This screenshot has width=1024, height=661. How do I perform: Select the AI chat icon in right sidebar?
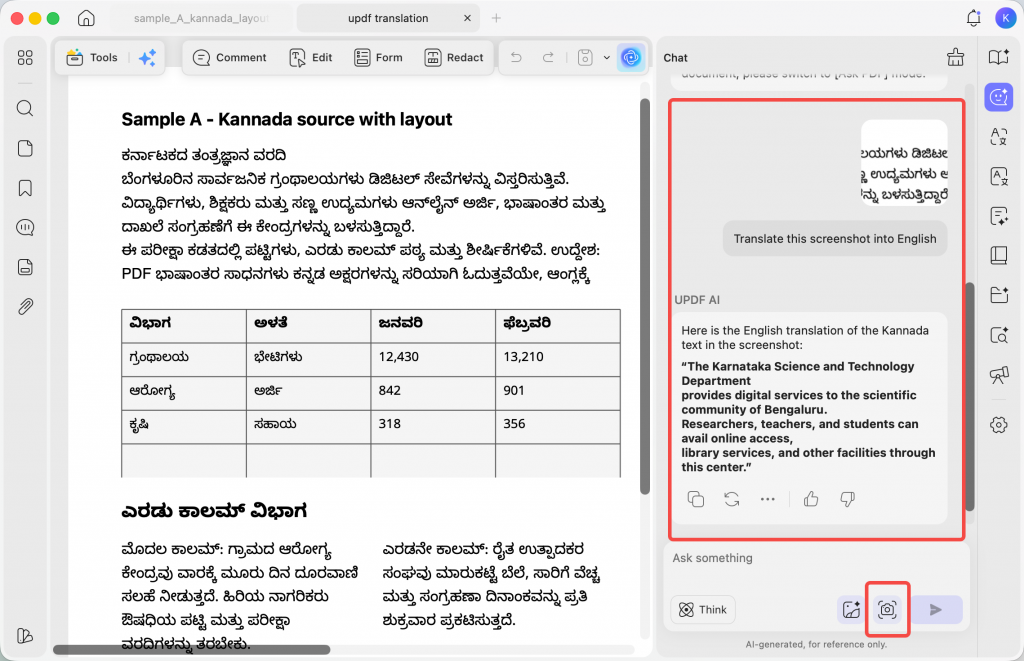tap(999, 97)
